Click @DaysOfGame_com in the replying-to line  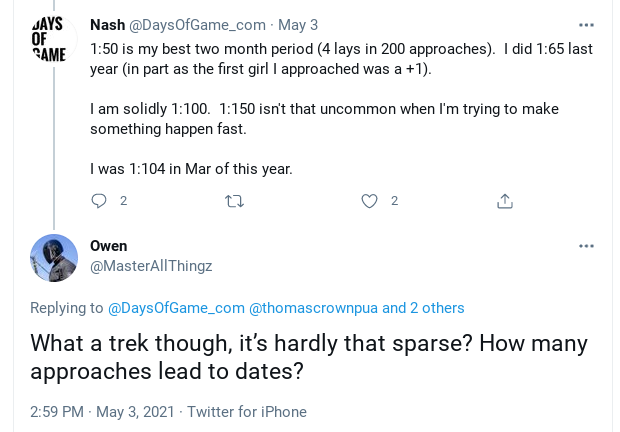(176, 308)
